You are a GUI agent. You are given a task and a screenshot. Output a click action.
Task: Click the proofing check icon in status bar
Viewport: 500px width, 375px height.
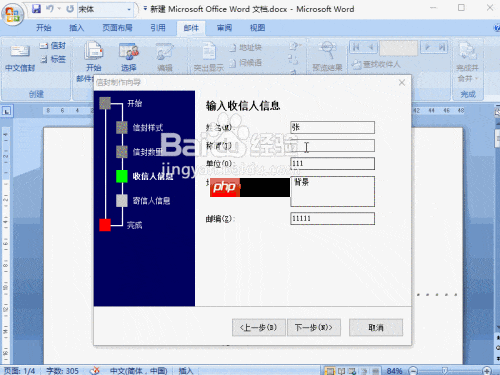coord(95,370)
